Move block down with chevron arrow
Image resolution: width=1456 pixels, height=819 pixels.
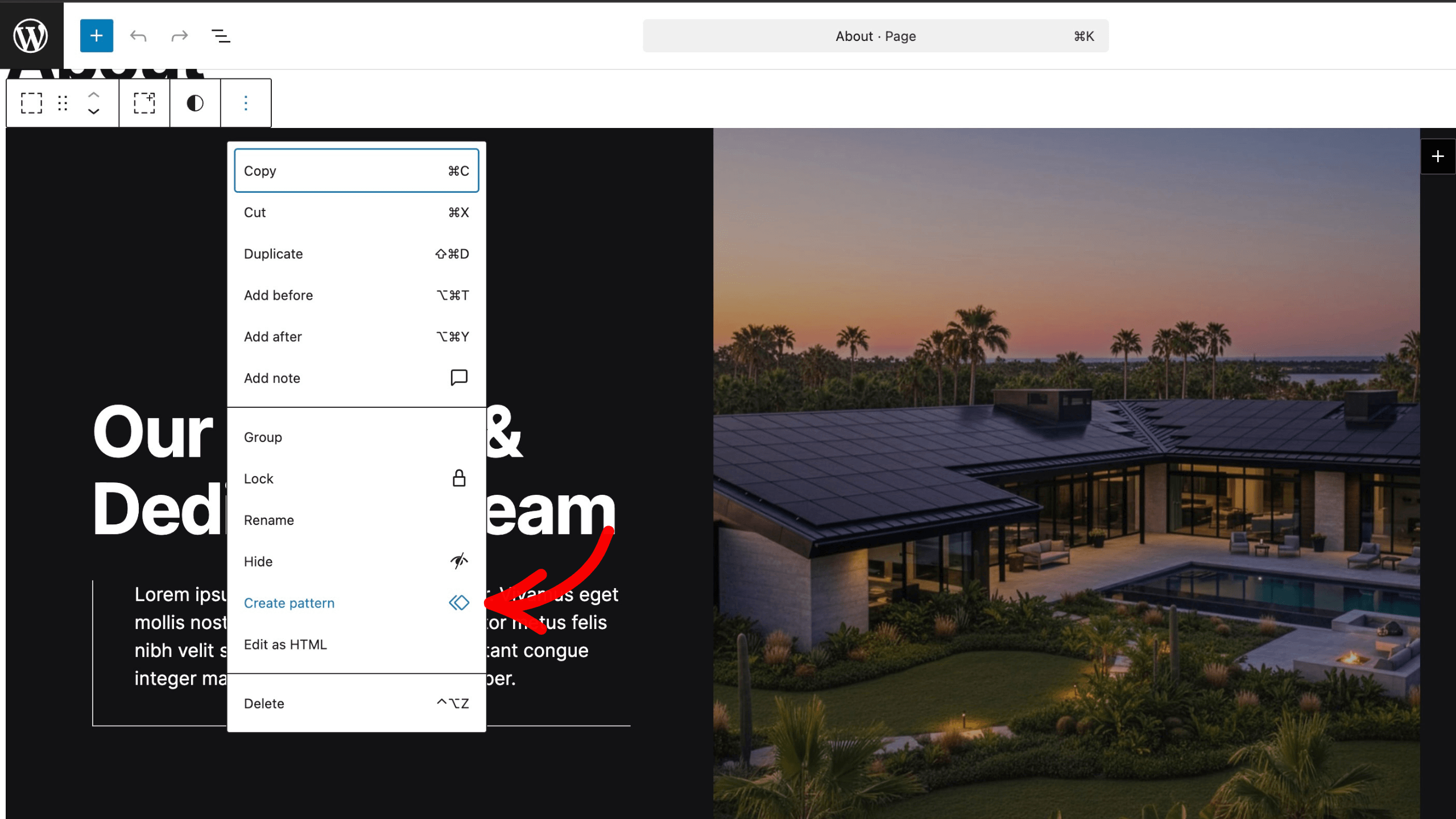(x=94, y=111)
